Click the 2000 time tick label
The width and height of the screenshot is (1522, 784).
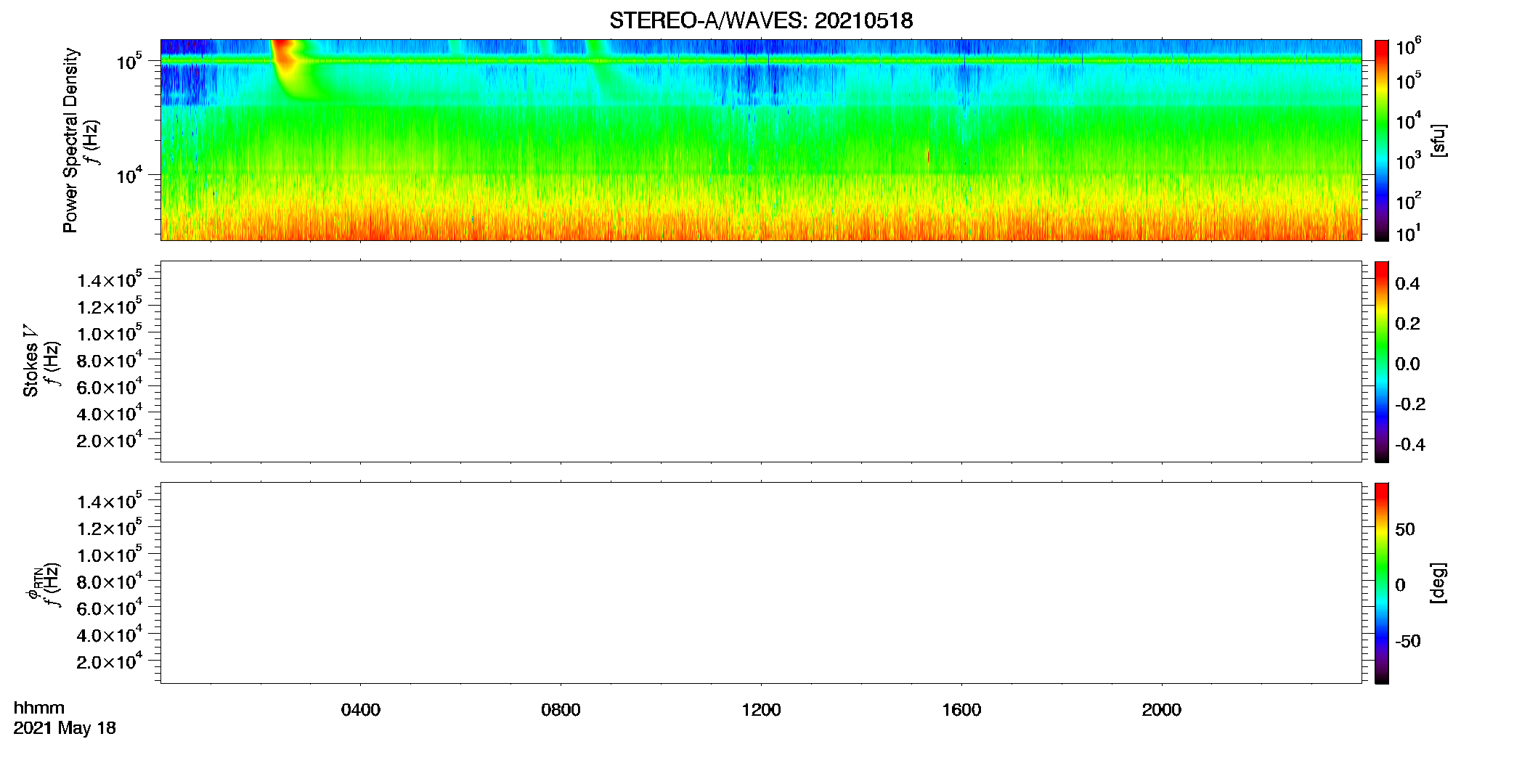point(1162,709)
